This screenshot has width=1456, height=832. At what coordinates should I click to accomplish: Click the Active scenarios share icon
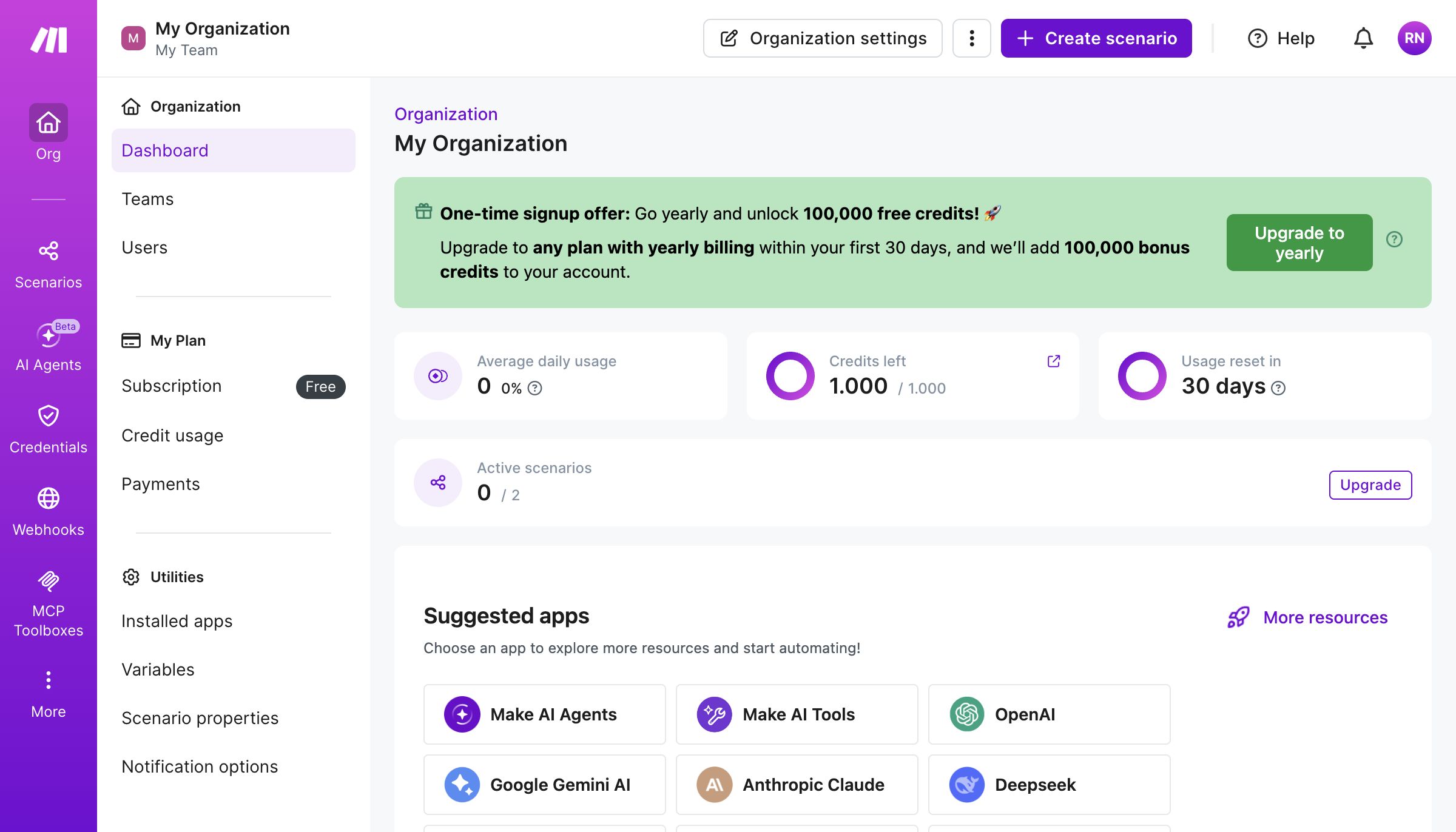click(x=438, y=483)
